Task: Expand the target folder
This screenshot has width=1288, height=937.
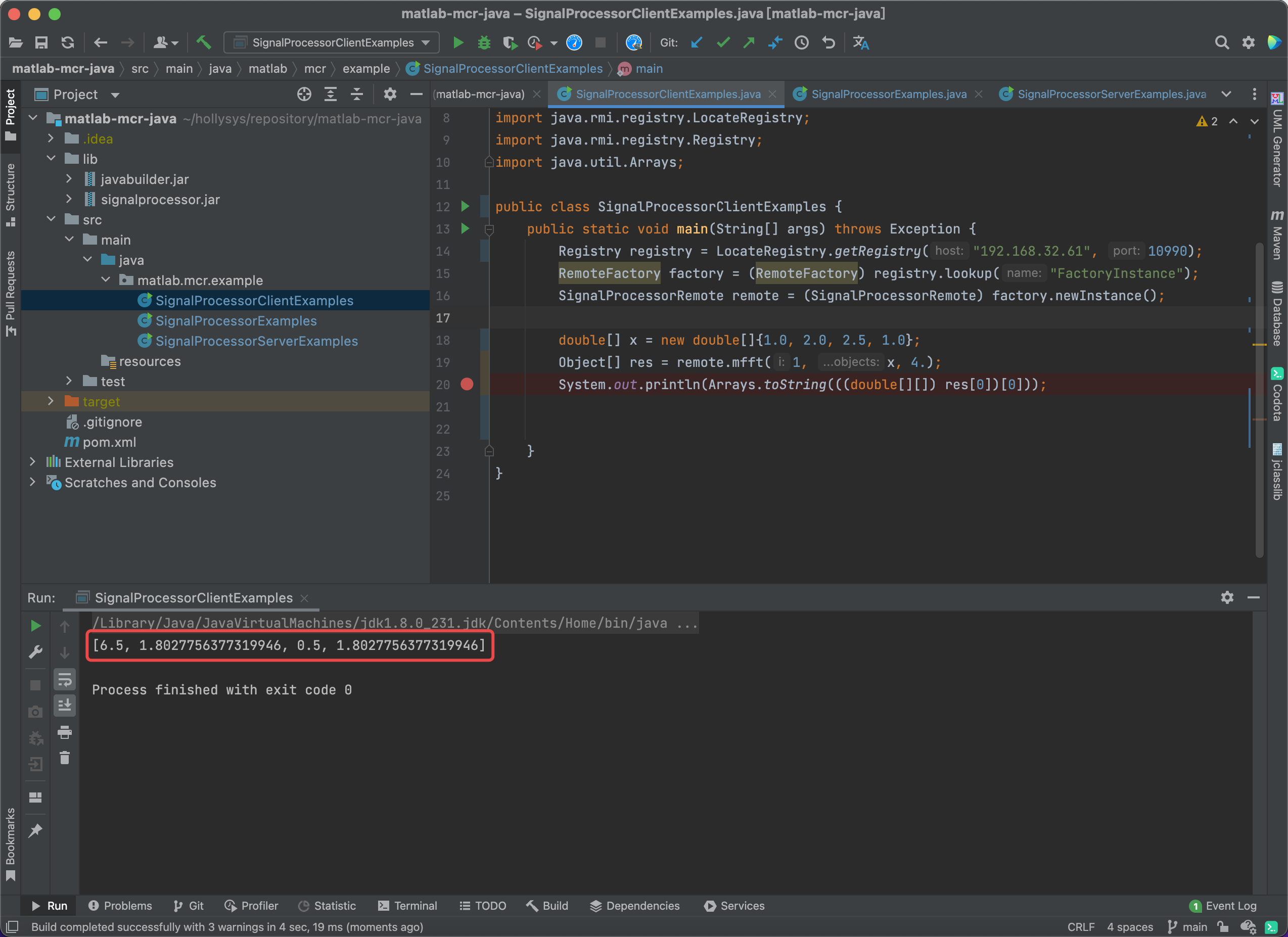Action: pos(51,401)
